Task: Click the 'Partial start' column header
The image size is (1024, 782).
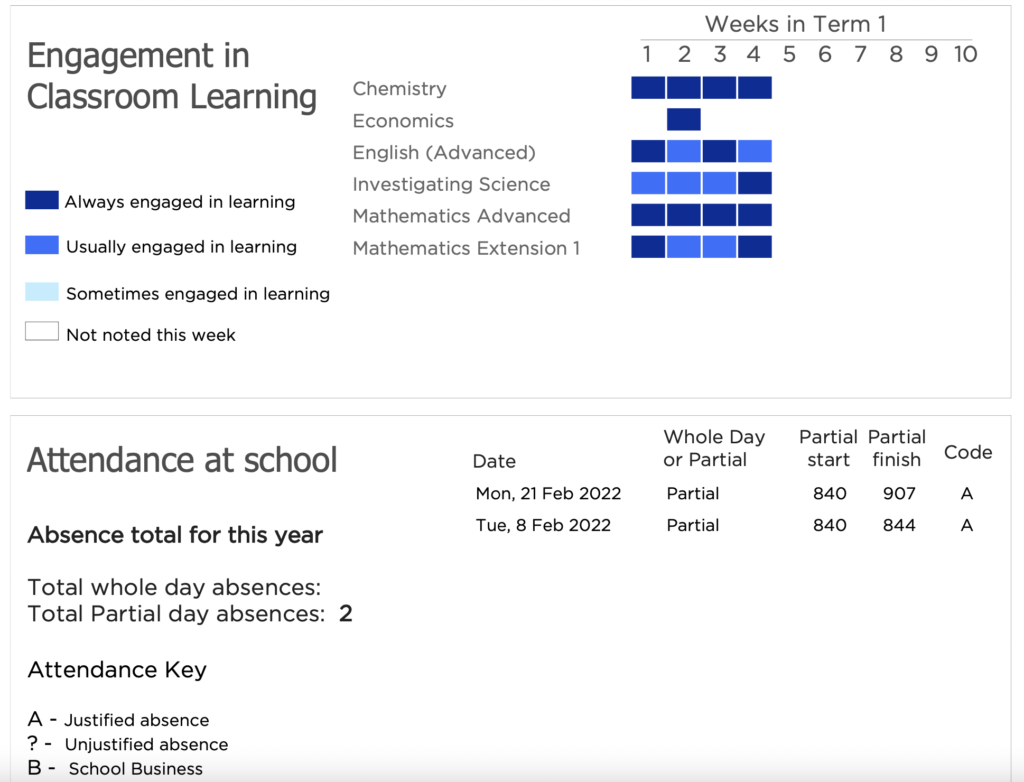Action: coord(828,448)
